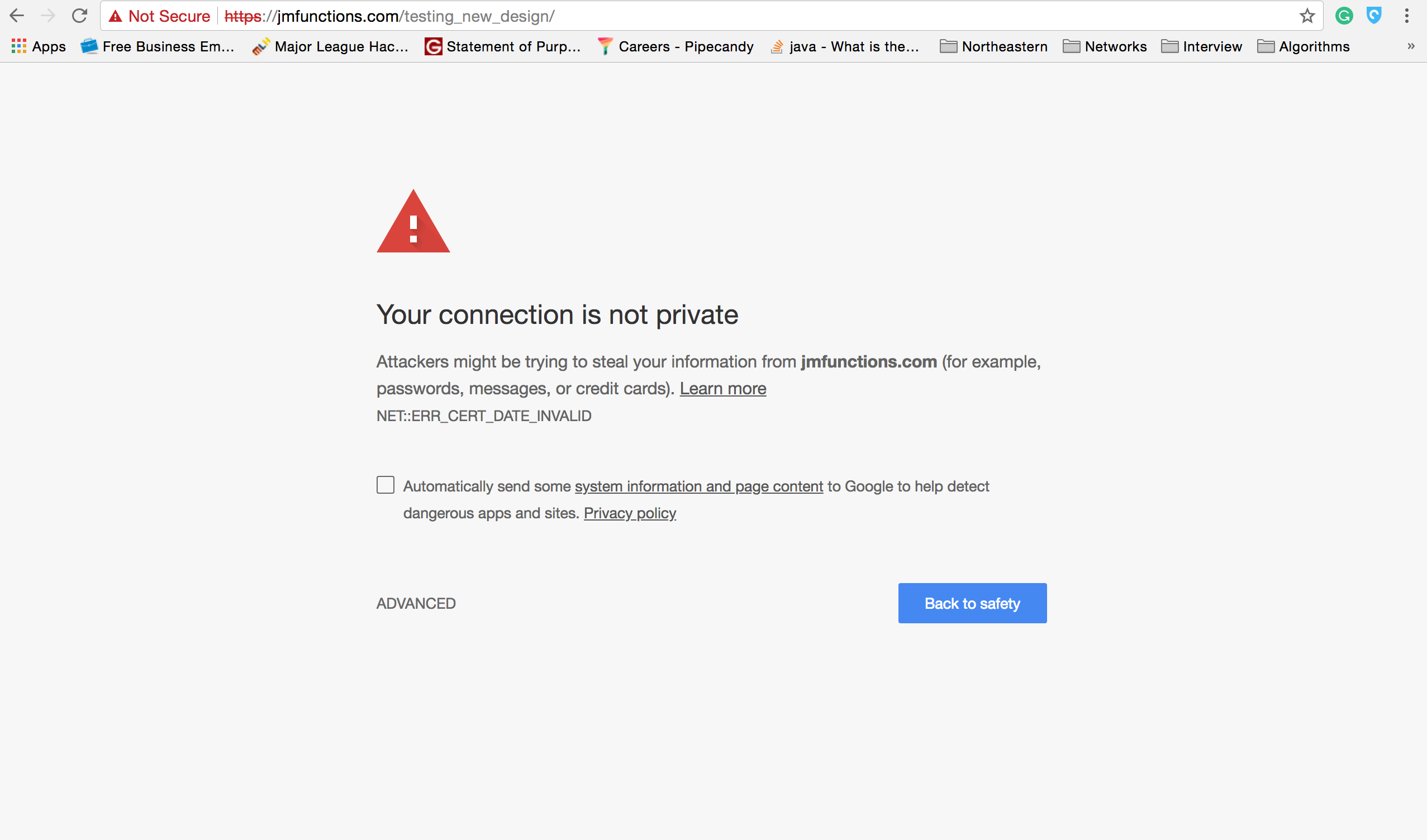The height and width of the screenshot is (840, 1427).
Task: Open Careers - Pipecandy bookmark
Action: point(676,46)
